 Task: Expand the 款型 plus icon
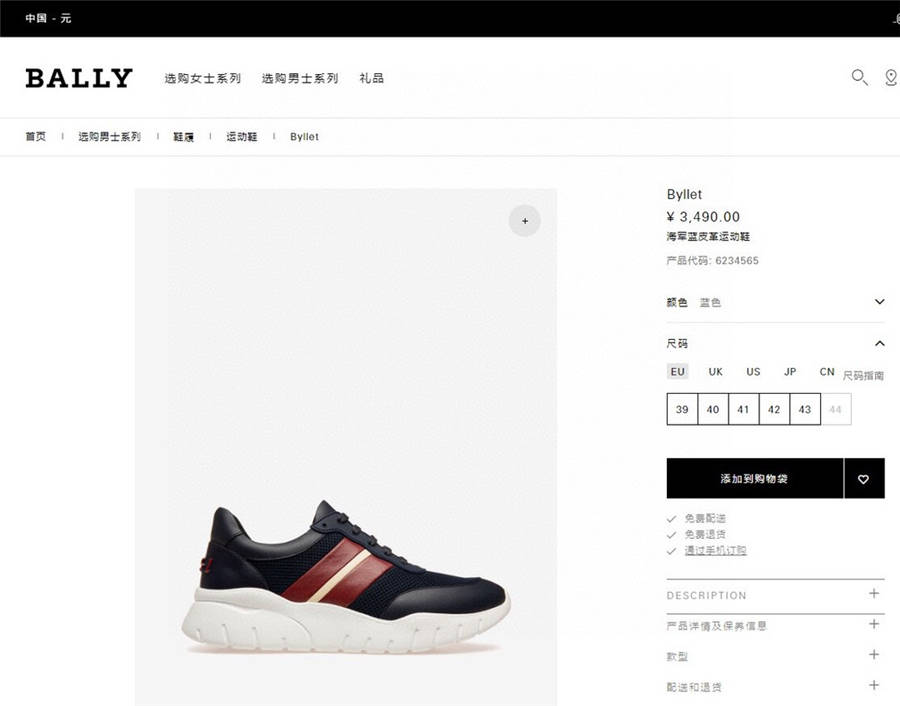(x=874, y=654)
